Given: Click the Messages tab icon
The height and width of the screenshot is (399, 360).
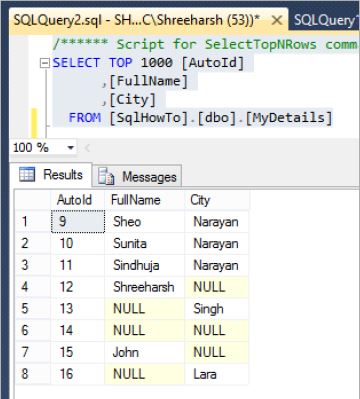Looking at the screenshot, I should point(106,176).
